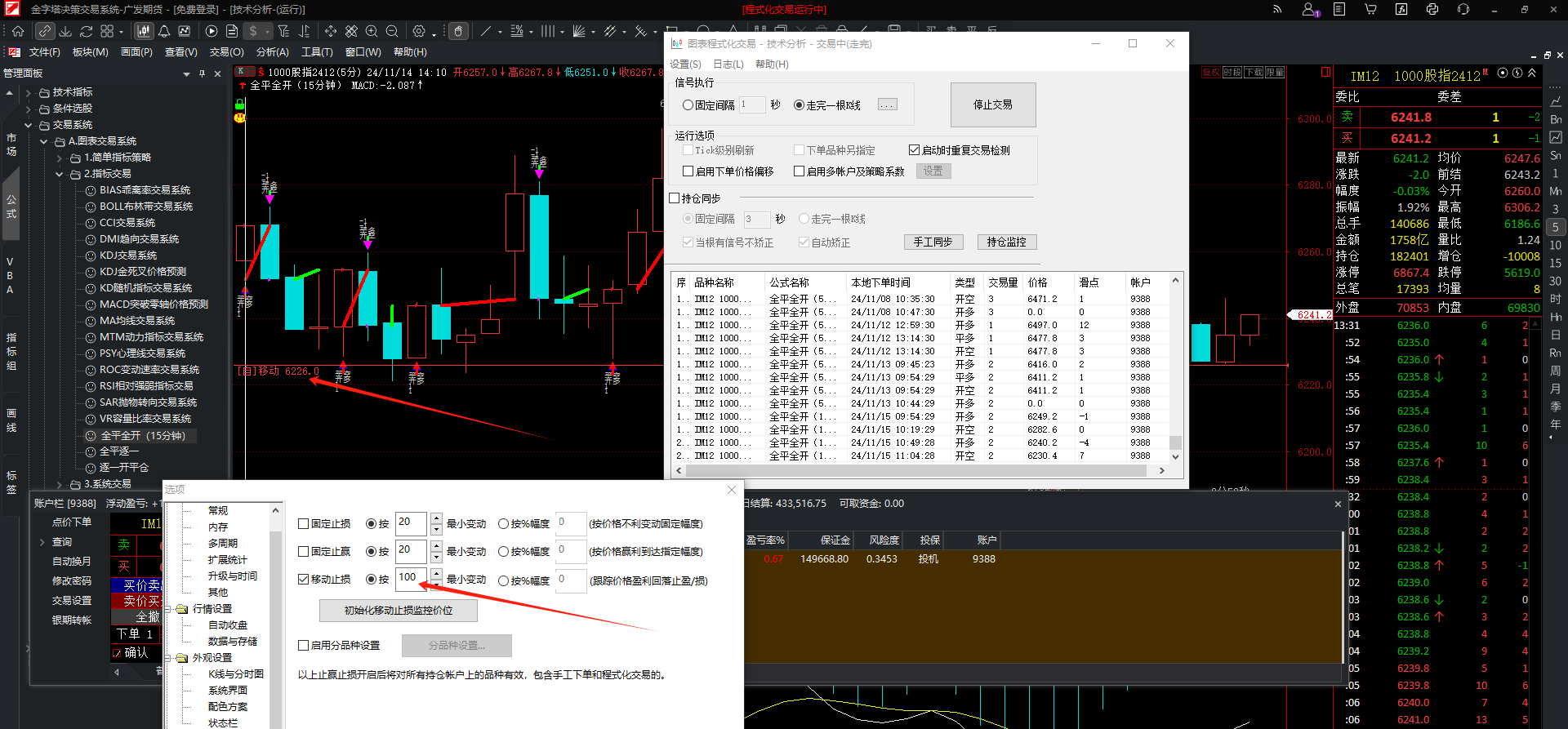Enable the 启用多帐户及策略系数 checkbox
This screenshot has height=729, width=1568.
click(x=799, y=171)
